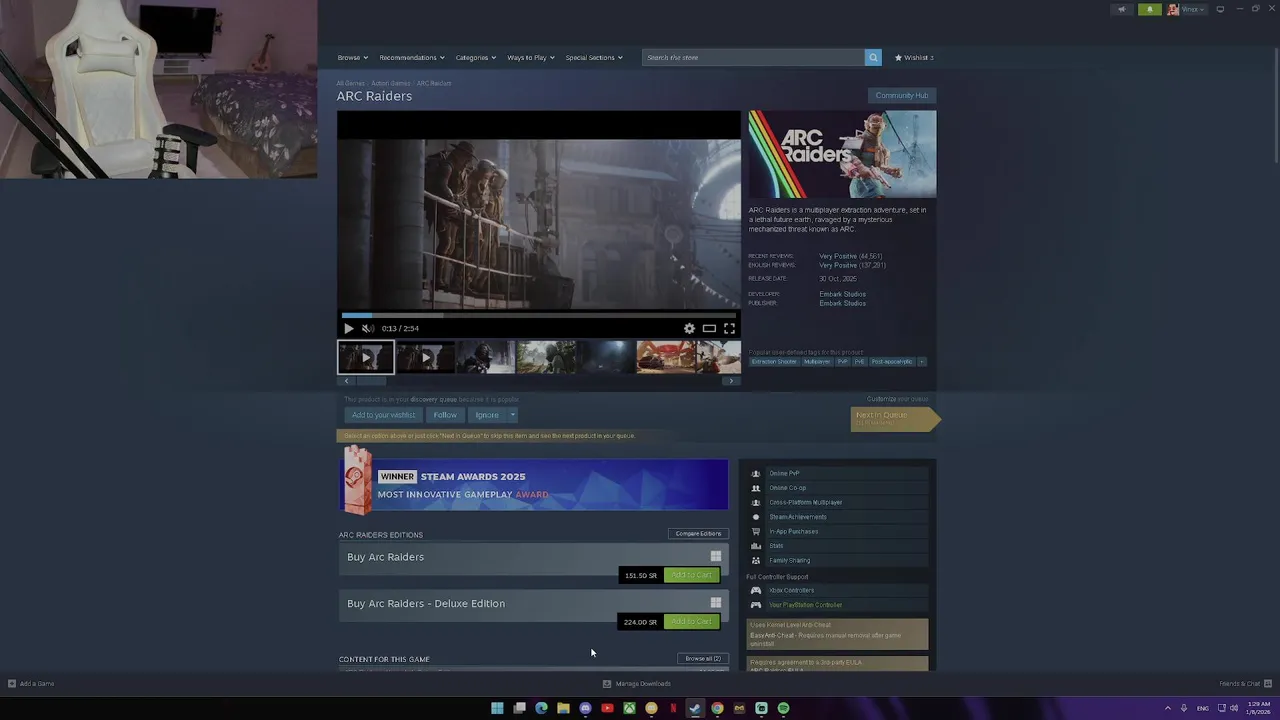Viewport: 1280px width, 720px height.
Task: Click Compare Editions
Action: point(698,533)
